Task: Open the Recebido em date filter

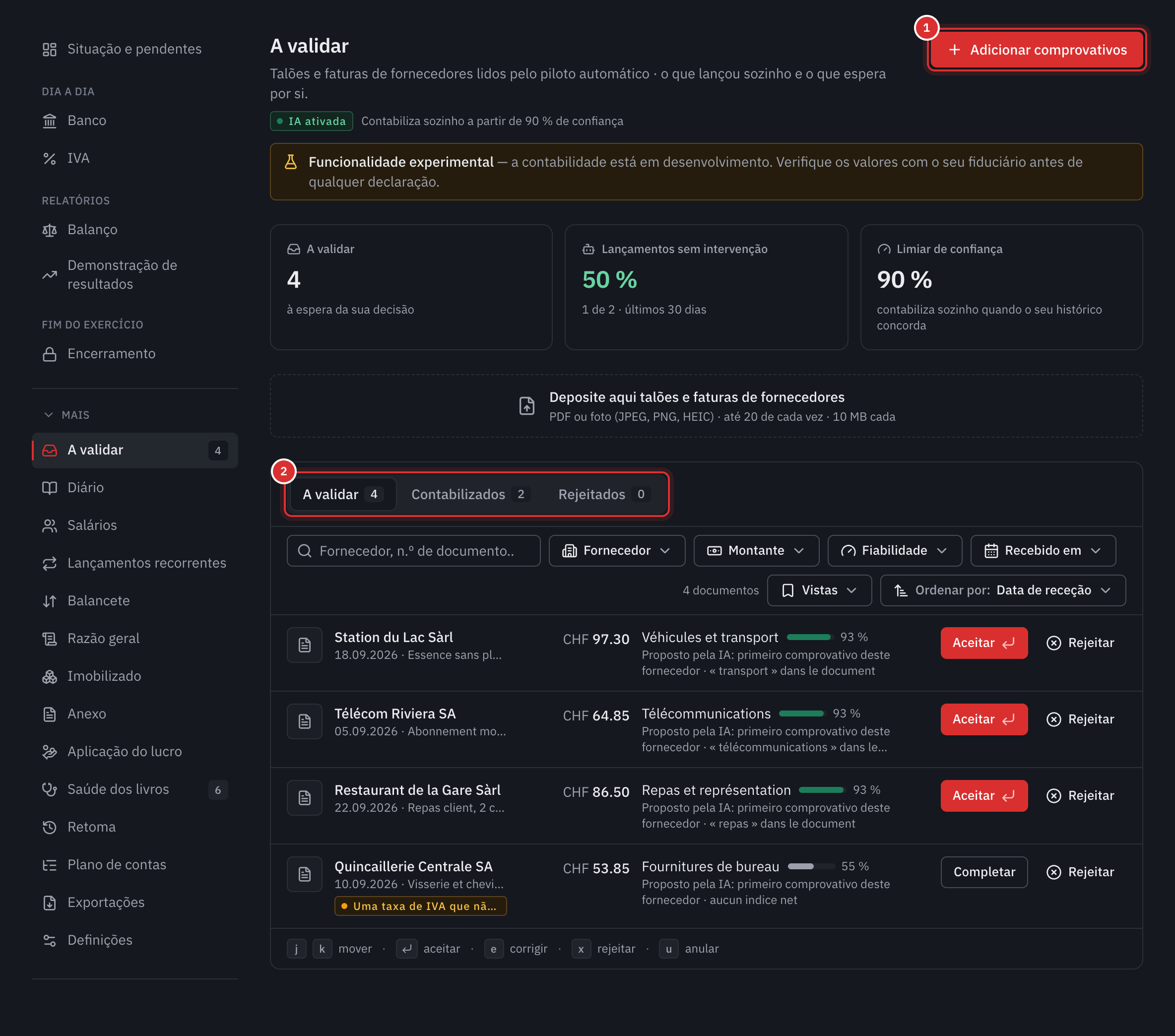Action: (1043, 551)
